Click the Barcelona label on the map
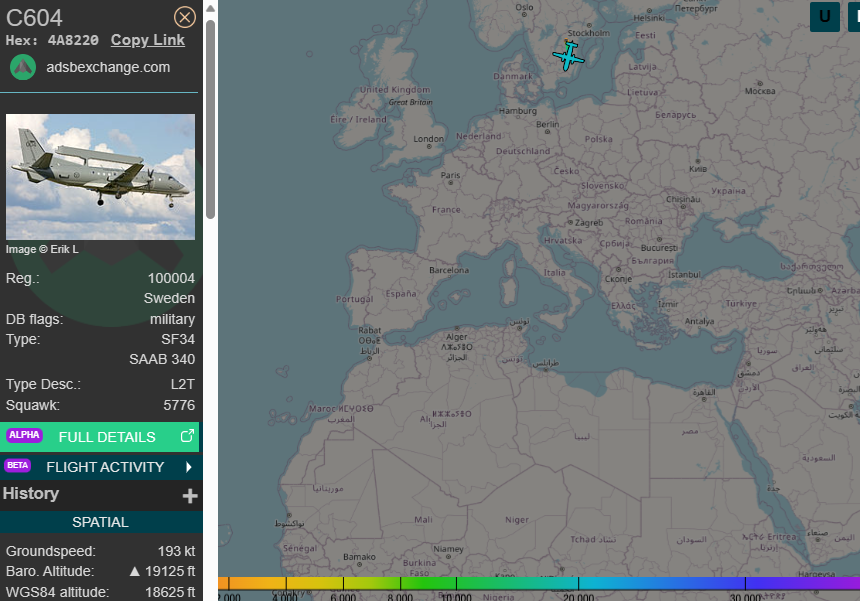This screenshot has height=601, width=860. pos(449,270)
